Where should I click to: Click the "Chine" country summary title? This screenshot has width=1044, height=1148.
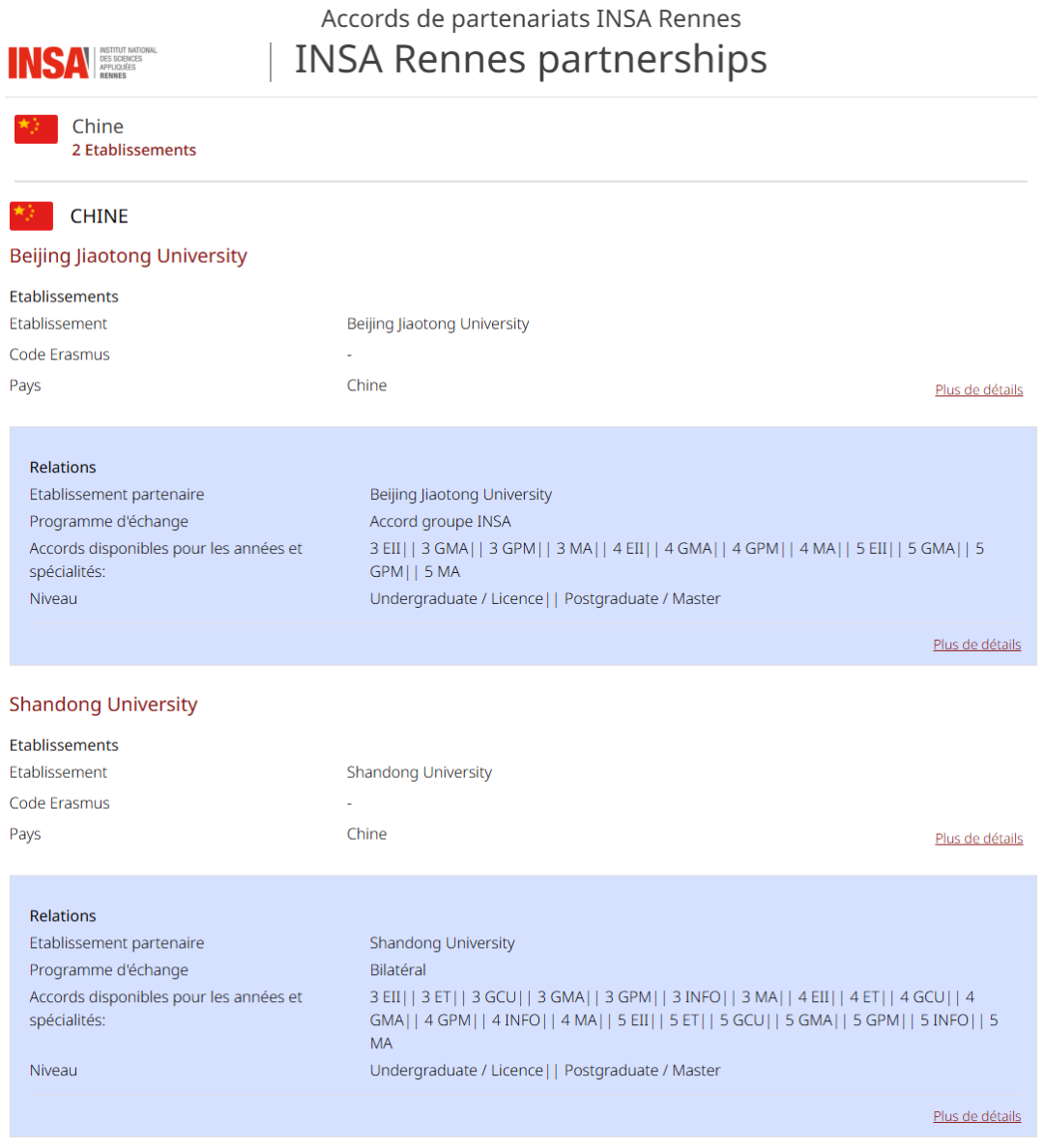click(98, 127)
